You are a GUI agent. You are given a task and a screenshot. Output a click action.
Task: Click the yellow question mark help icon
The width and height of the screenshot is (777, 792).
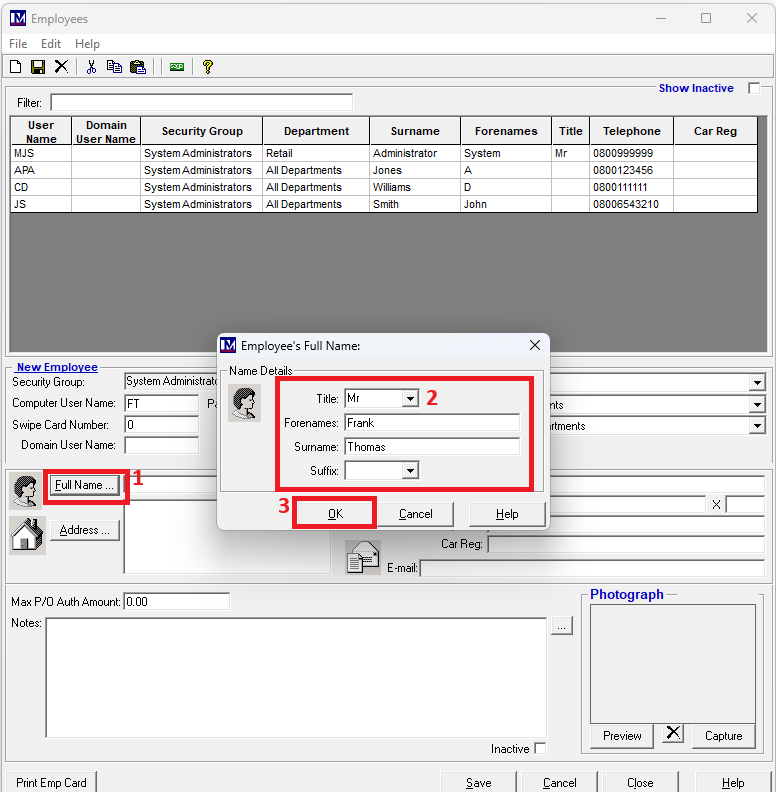click(207, 67)
